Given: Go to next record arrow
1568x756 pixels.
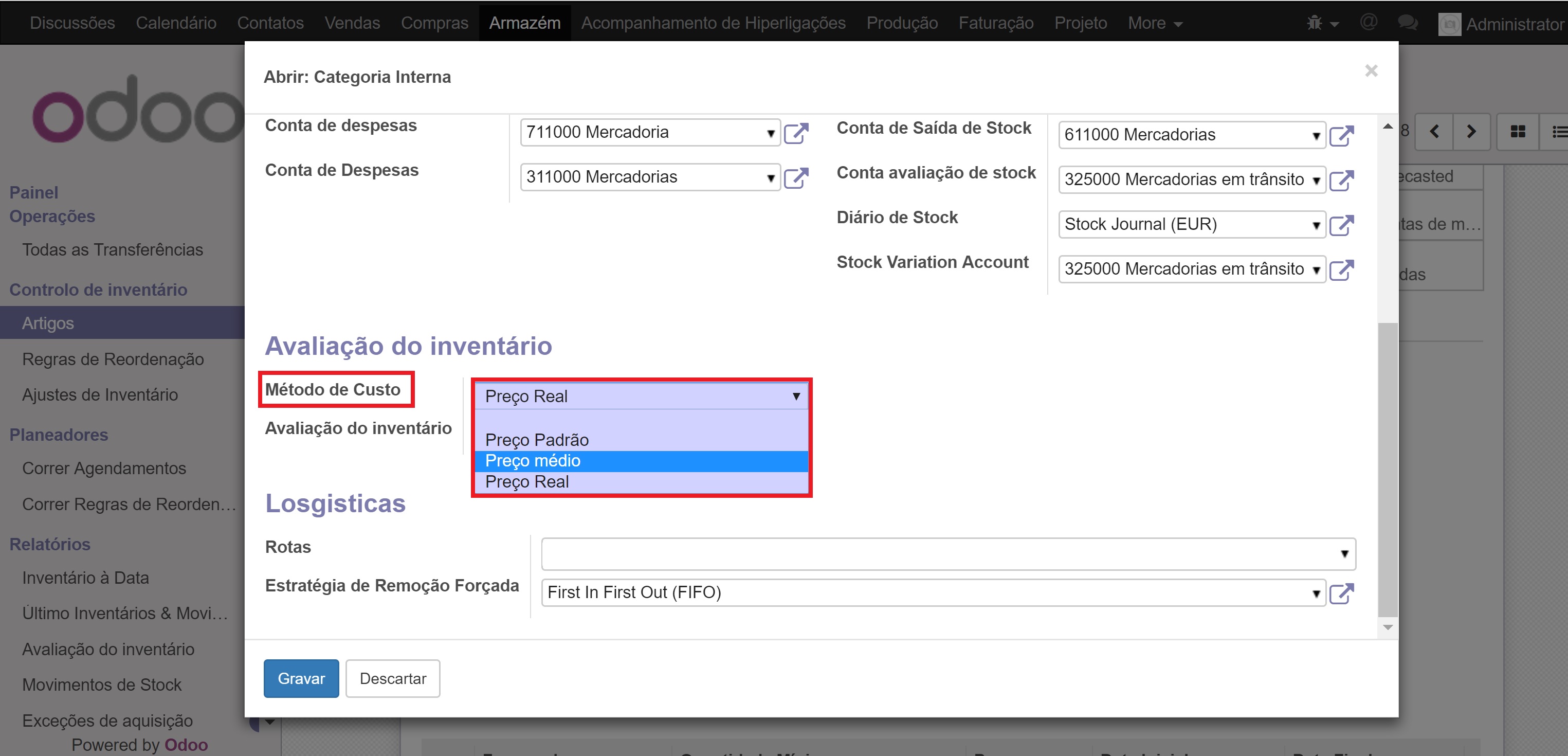Looking at the screenshot, I should [1471, 132].
